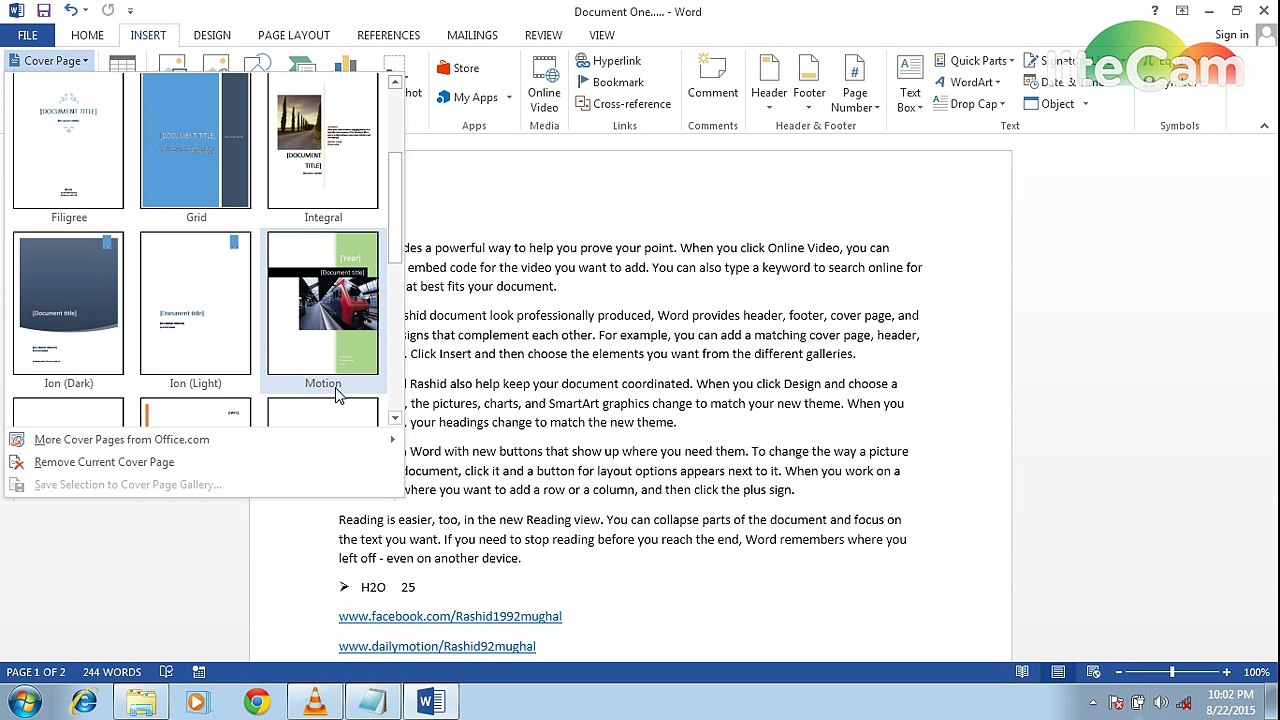The width and height of the screenshot is (1280, 720).
Task: Show hidden system tray icons
Action: pos(1093,701)
